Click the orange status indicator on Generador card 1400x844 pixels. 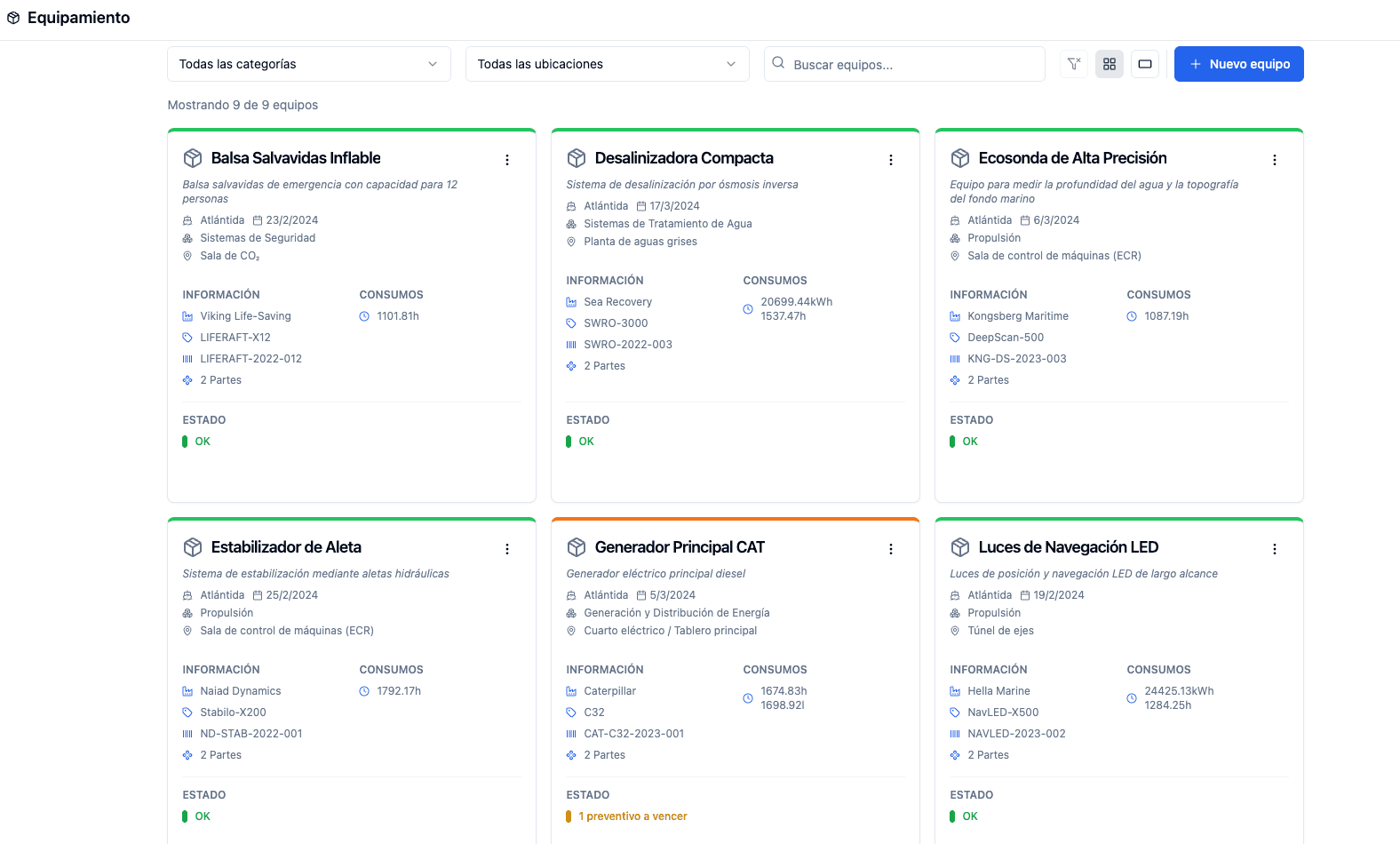pos(569,816)
